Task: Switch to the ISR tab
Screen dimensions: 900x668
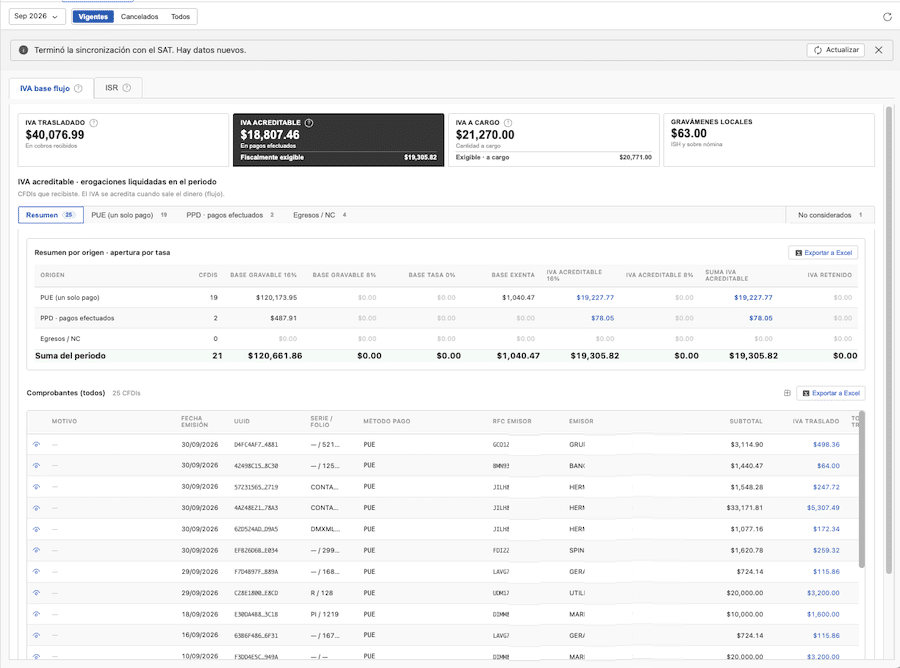Action: click(x=118, y=88)
